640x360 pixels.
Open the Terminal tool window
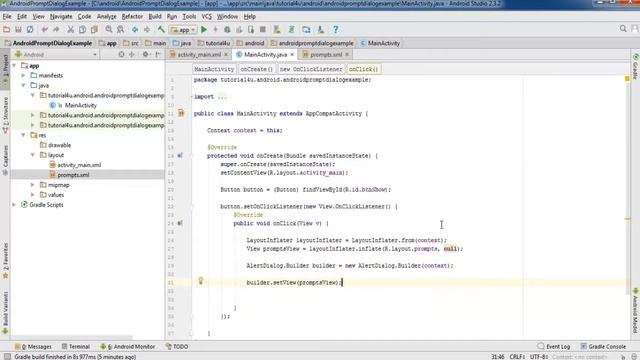click(x=76, y=347)
